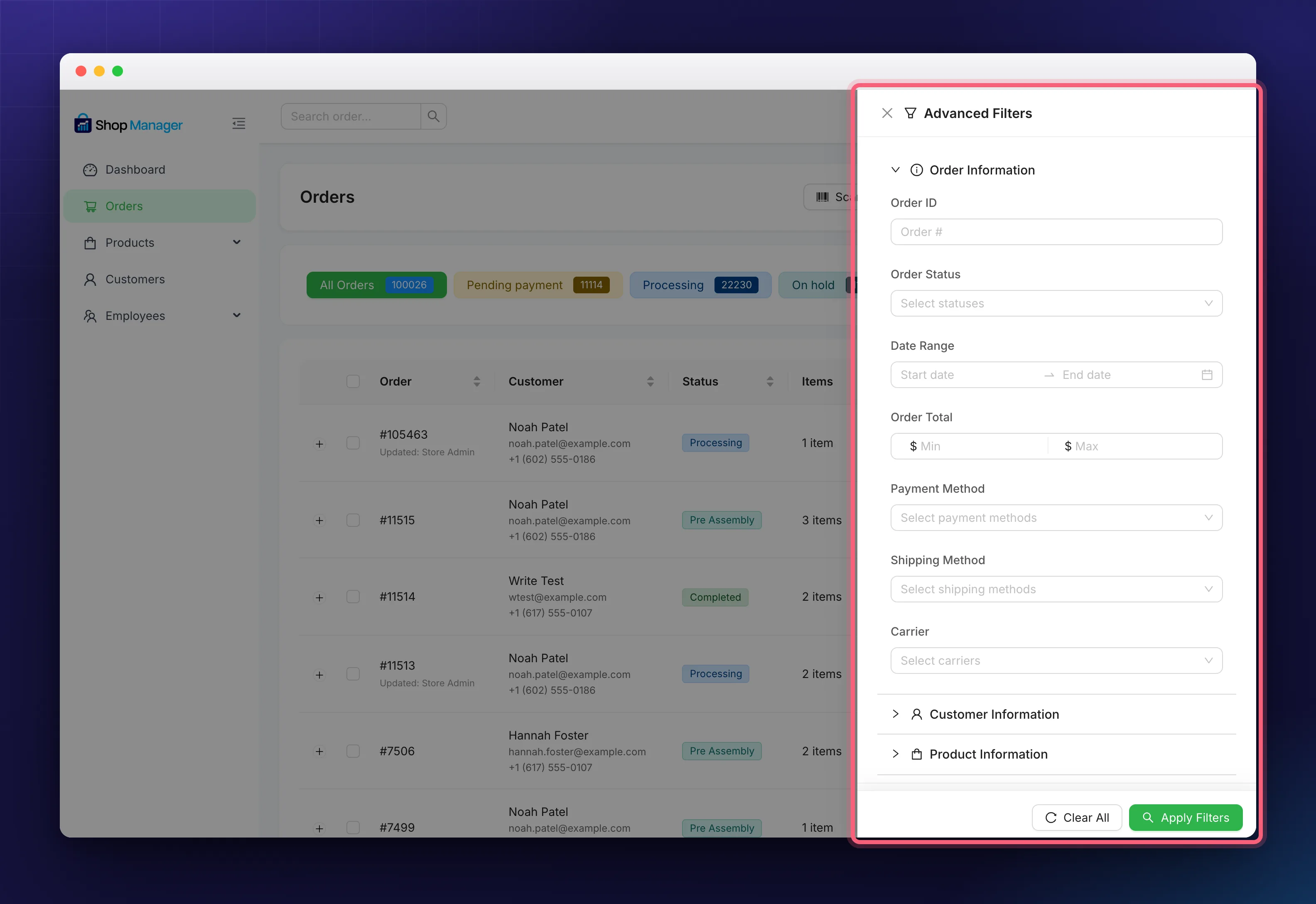Click the Clear All button
Image resolution: width=1316 pixels, height=904 pixels.
click(1076, 817)
